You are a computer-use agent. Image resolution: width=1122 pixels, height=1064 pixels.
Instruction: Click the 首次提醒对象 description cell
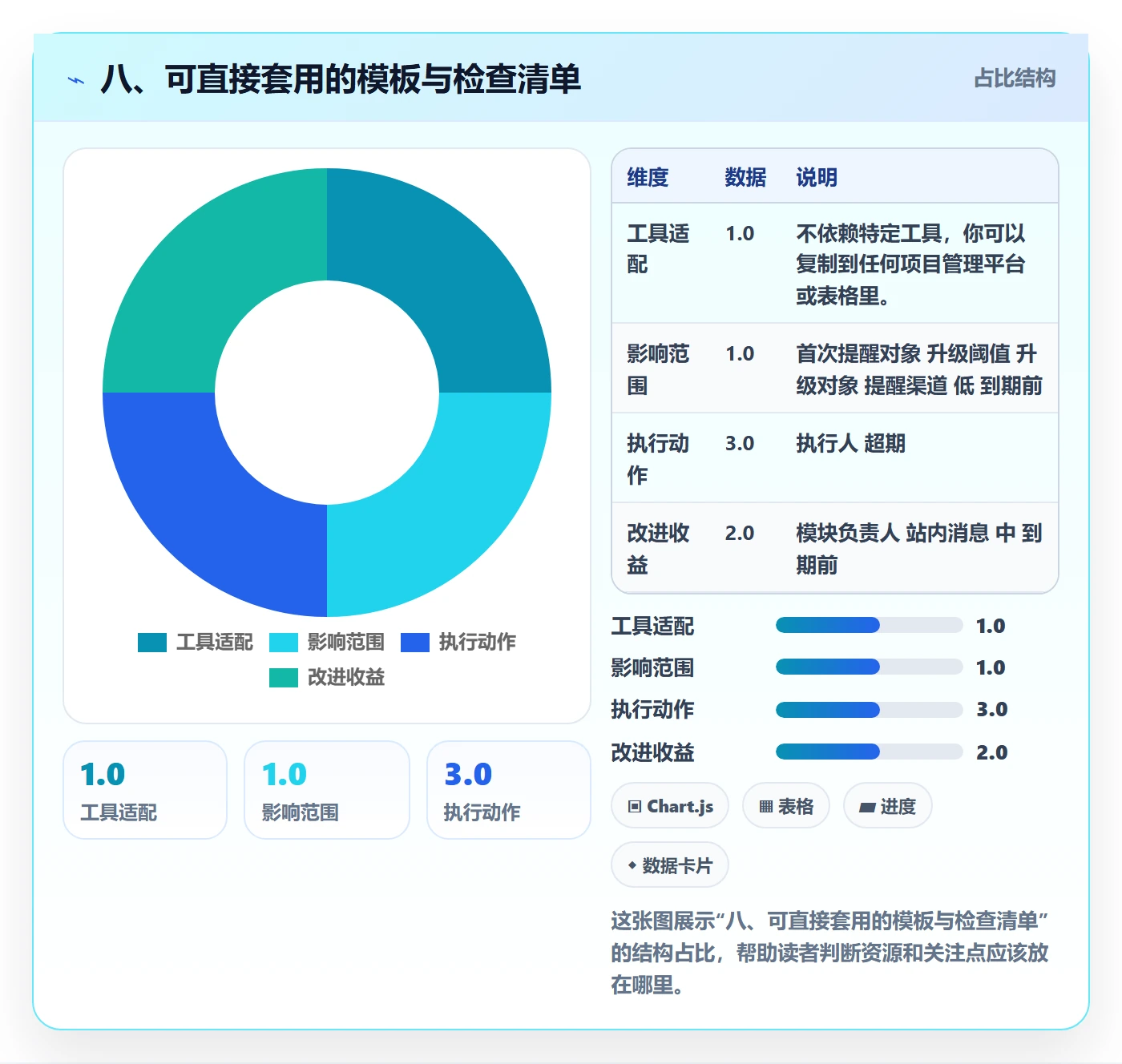pos(919,369)
